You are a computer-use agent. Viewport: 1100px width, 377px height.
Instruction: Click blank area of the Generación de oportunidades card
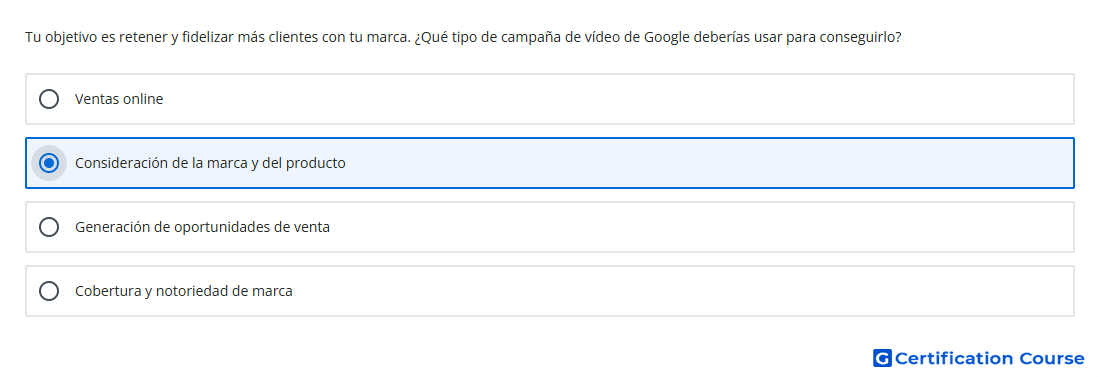point(702,227)
